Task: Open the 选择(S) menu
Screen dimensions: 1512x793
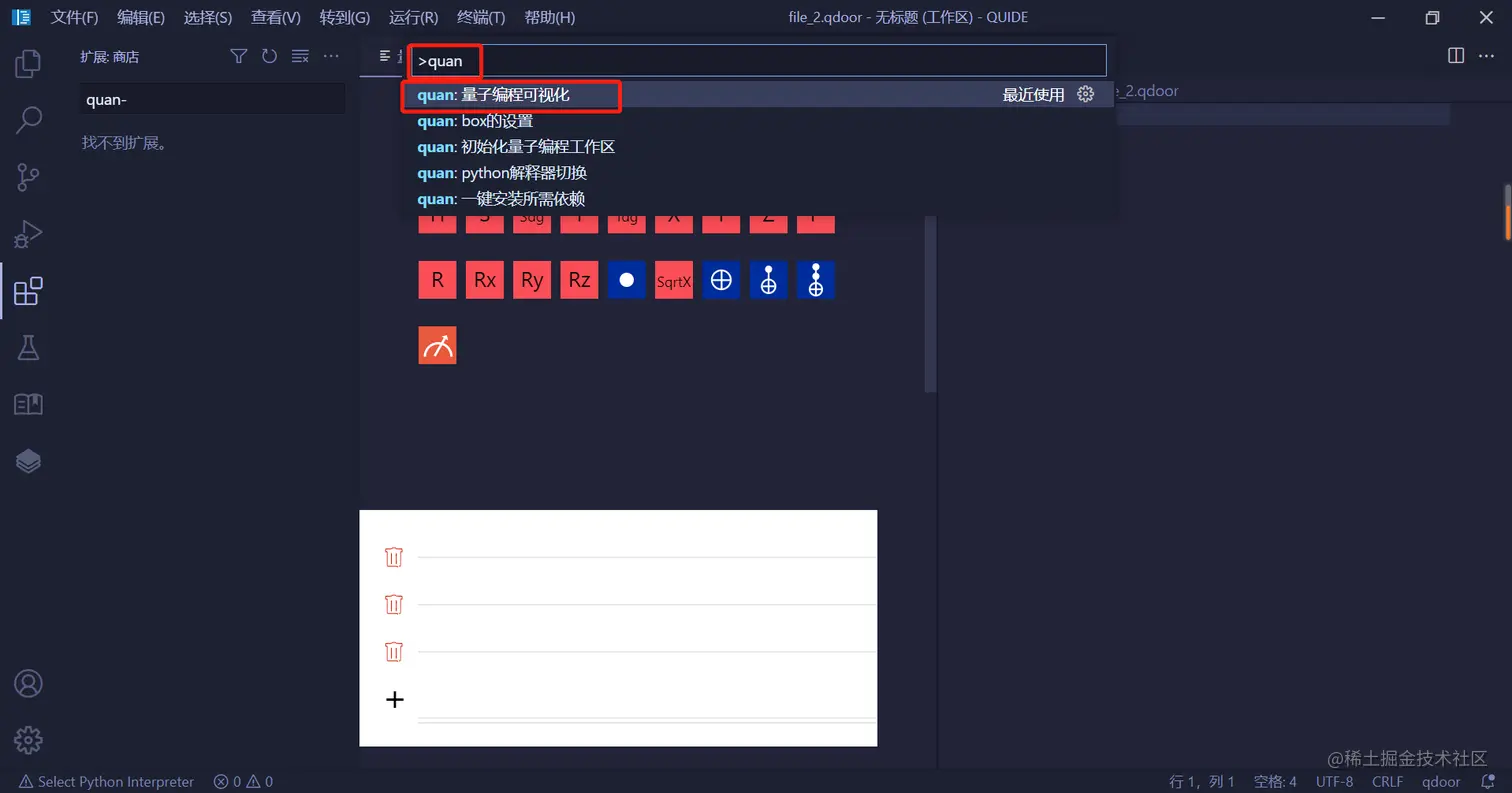Action: (x=208, y=18)
